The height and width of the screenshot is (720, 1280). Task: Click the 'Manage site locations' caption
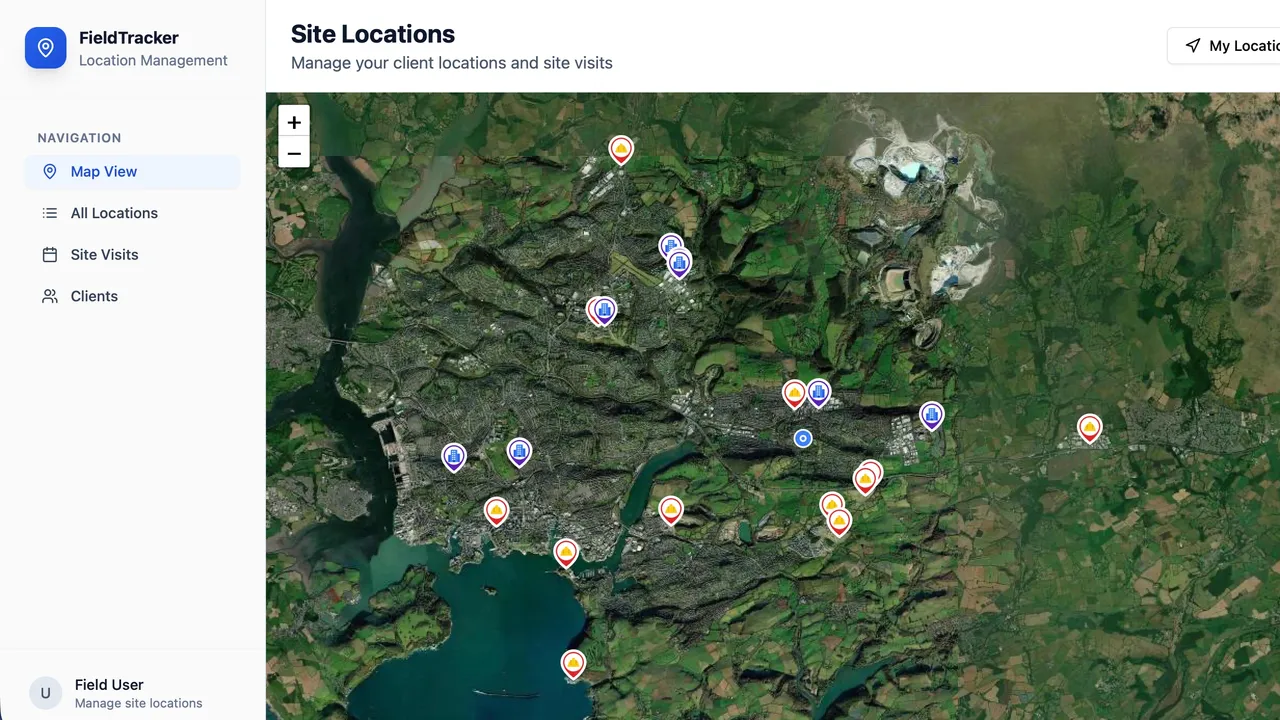tap(139, 704)
